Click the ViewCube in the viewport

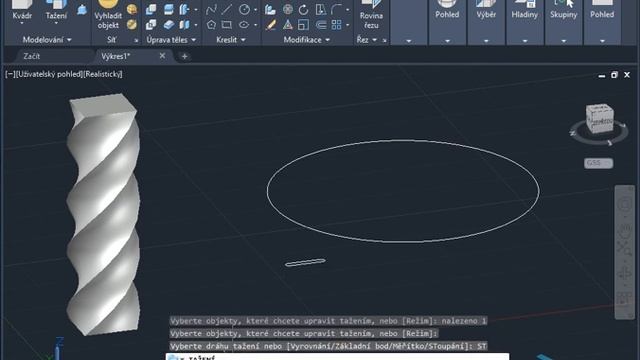pyautogui.click(x=600, y=119)
